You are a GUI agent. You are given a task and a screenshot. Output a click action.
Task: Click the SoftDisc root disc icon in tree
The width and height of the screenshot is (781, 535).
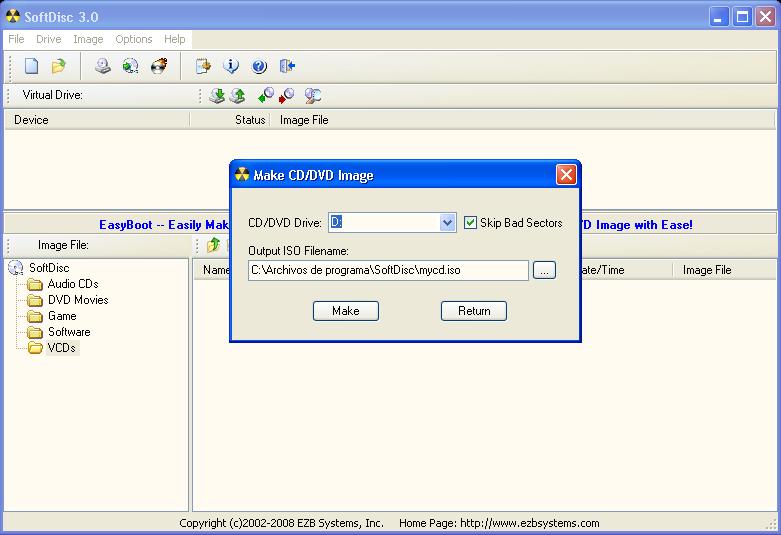point(16,268)
